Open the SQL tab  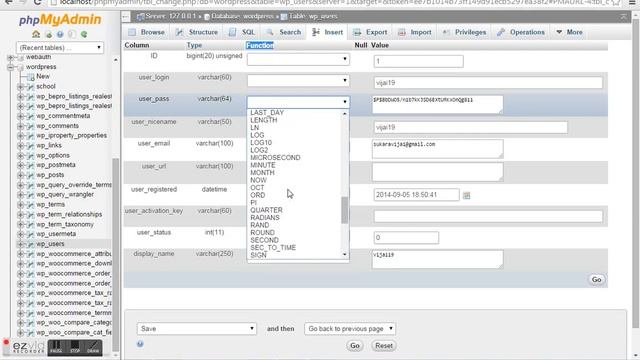pyautogui.click(x=242, y=32)
